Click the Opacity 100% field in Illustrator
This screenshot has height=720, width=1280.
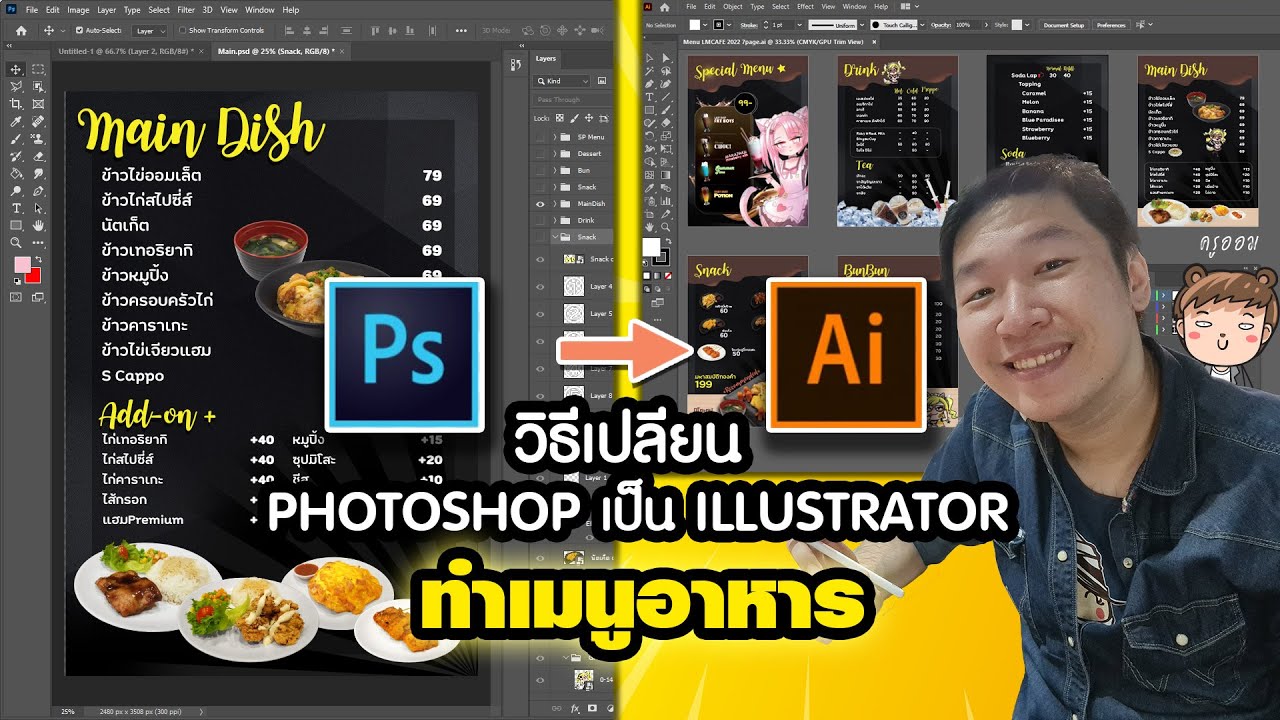pyautogui.click(x=968, y=25)
